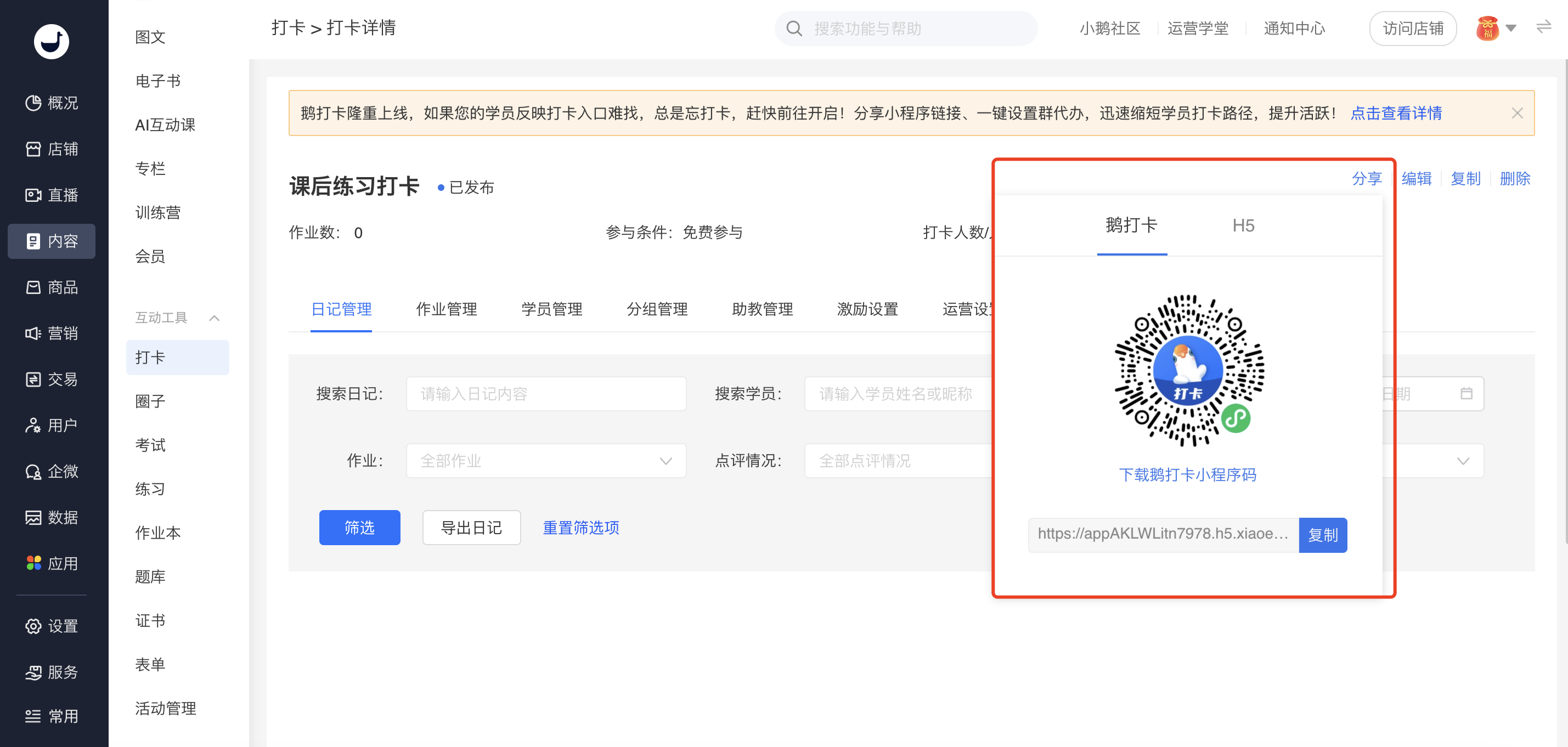Image resolution: width=1568 pixels, height=747 pixels.
Task: Collapse the 互动工具 section chevron
Action: click(215, 318)
